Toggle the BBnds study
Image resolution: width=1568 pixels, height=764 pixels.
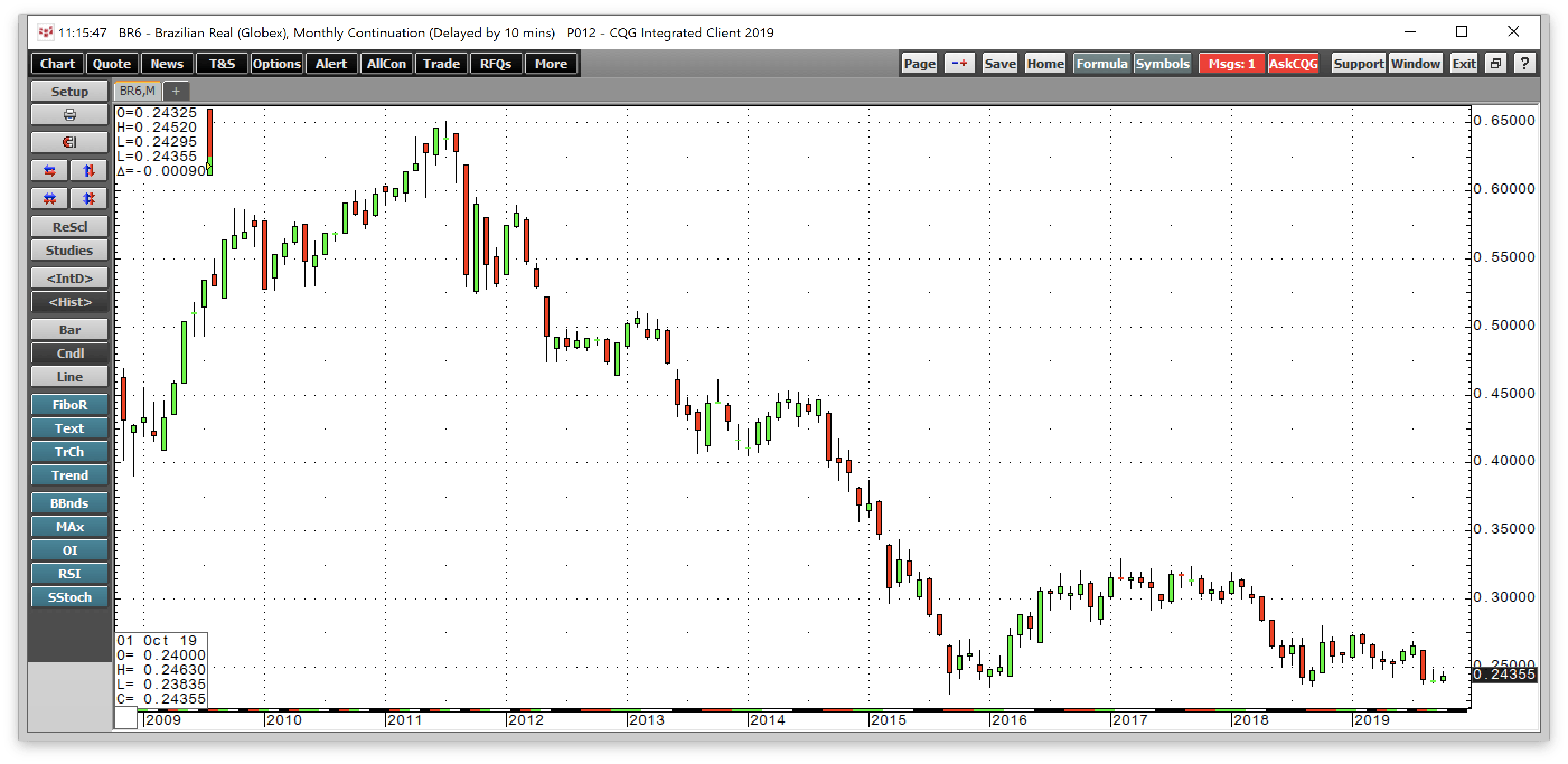[x=69, y=504]
